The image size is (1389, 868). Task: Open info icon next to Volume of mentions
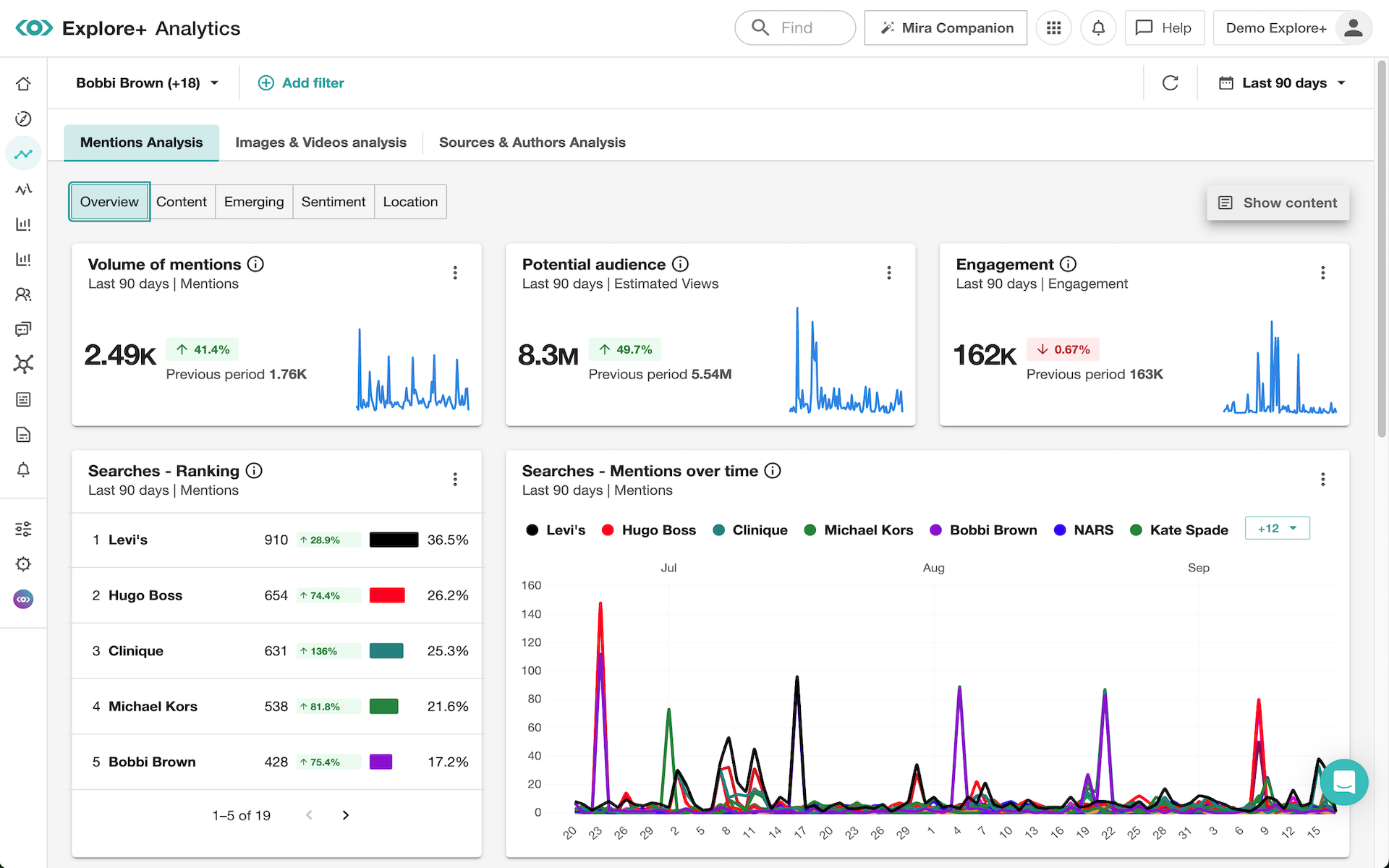tap(255, 264)
